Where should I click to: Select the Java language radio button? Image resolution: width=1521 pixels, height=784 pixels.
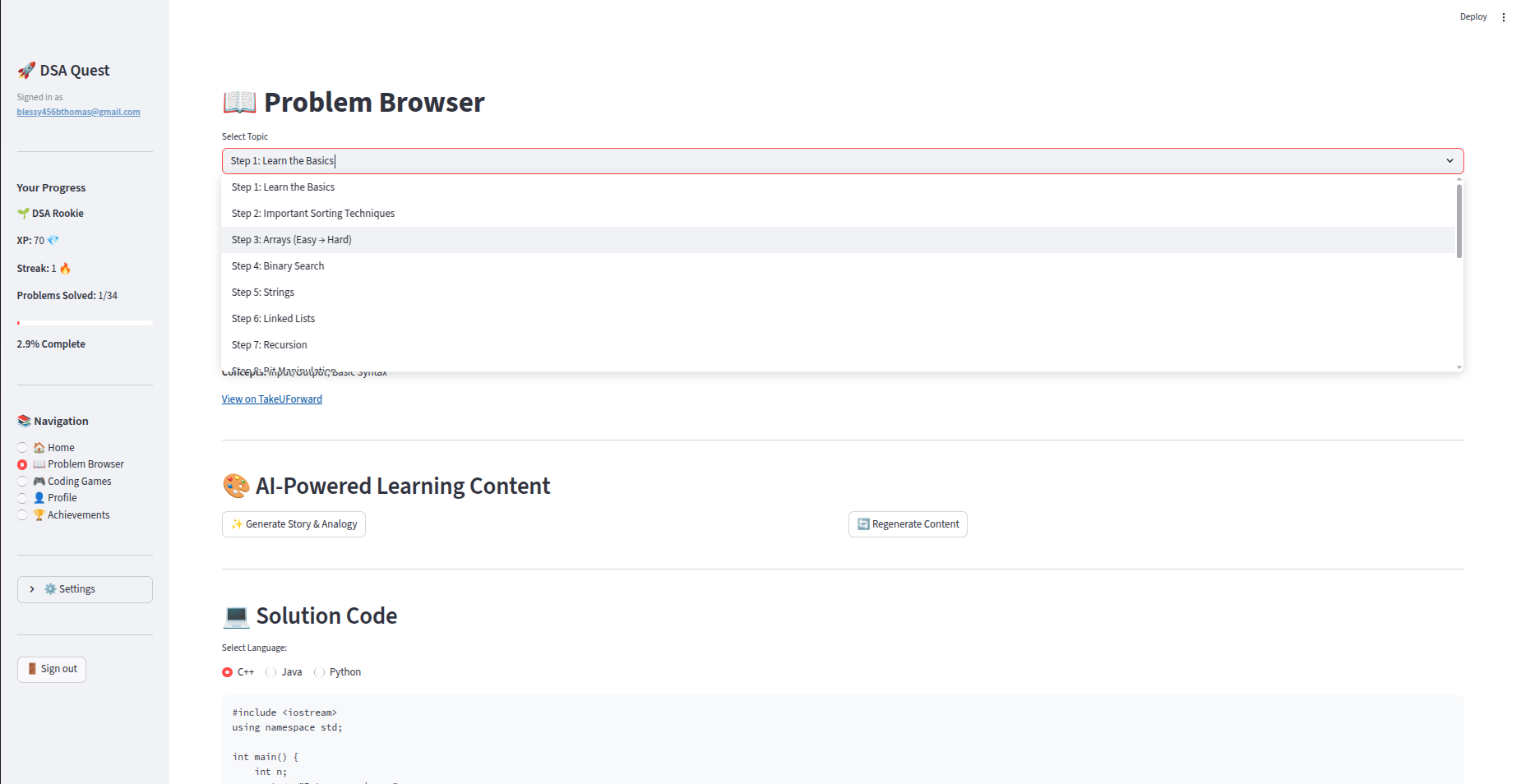click(x=271, y=672)
